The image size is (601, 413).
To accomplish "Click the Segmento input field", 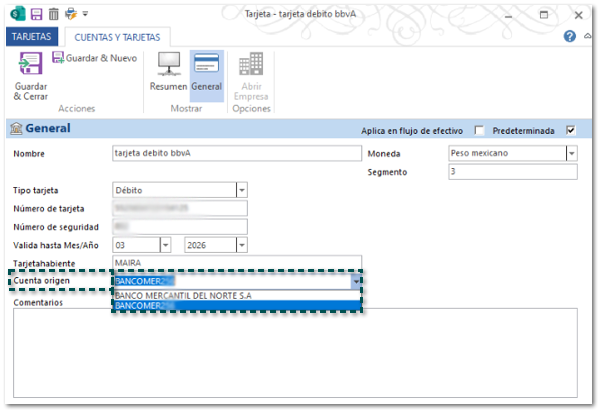I will pyautogui.click(x=512, y=172).
